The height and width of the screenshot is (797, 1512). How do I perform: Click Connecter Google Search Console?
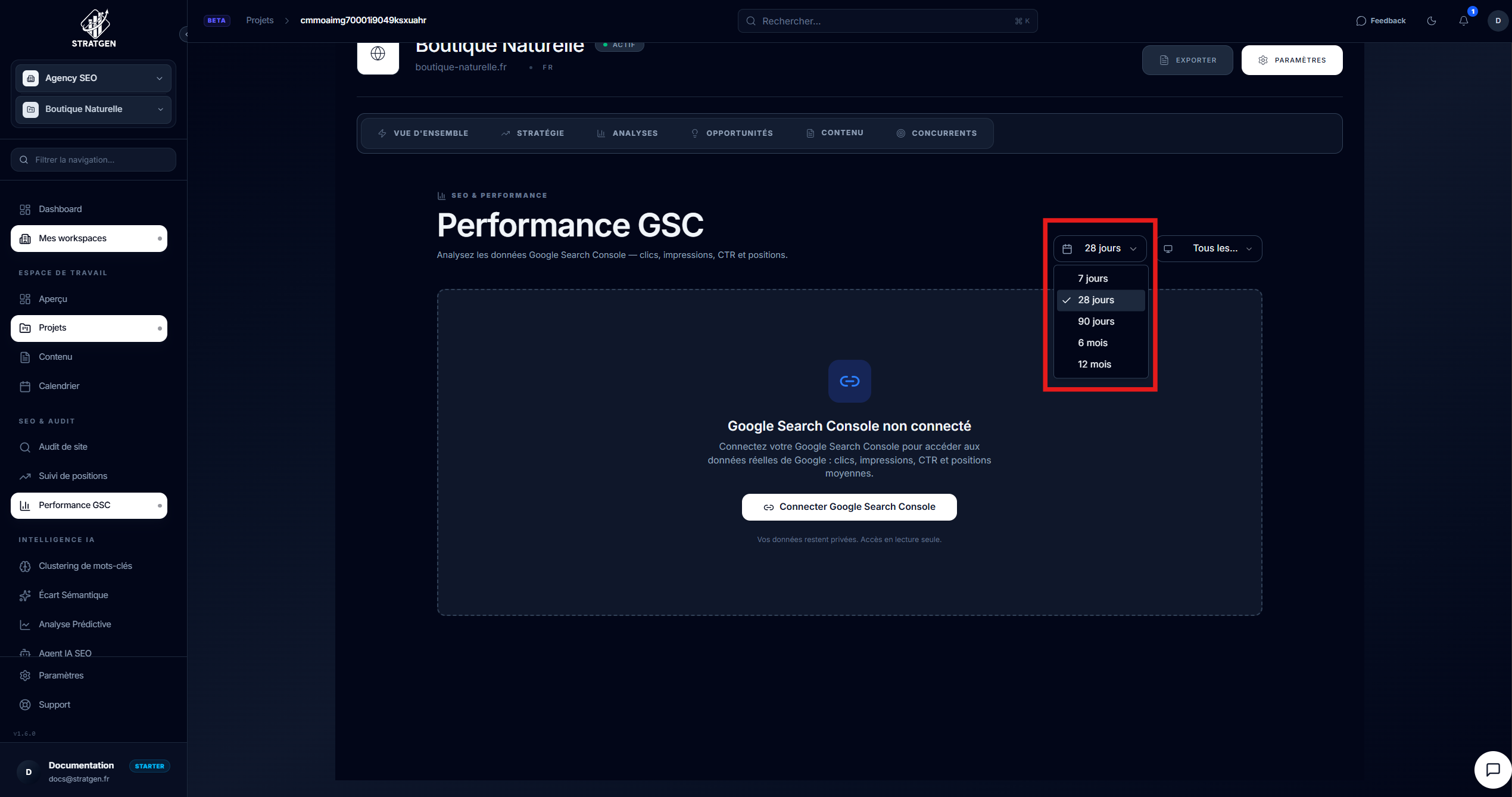point(849,507)
